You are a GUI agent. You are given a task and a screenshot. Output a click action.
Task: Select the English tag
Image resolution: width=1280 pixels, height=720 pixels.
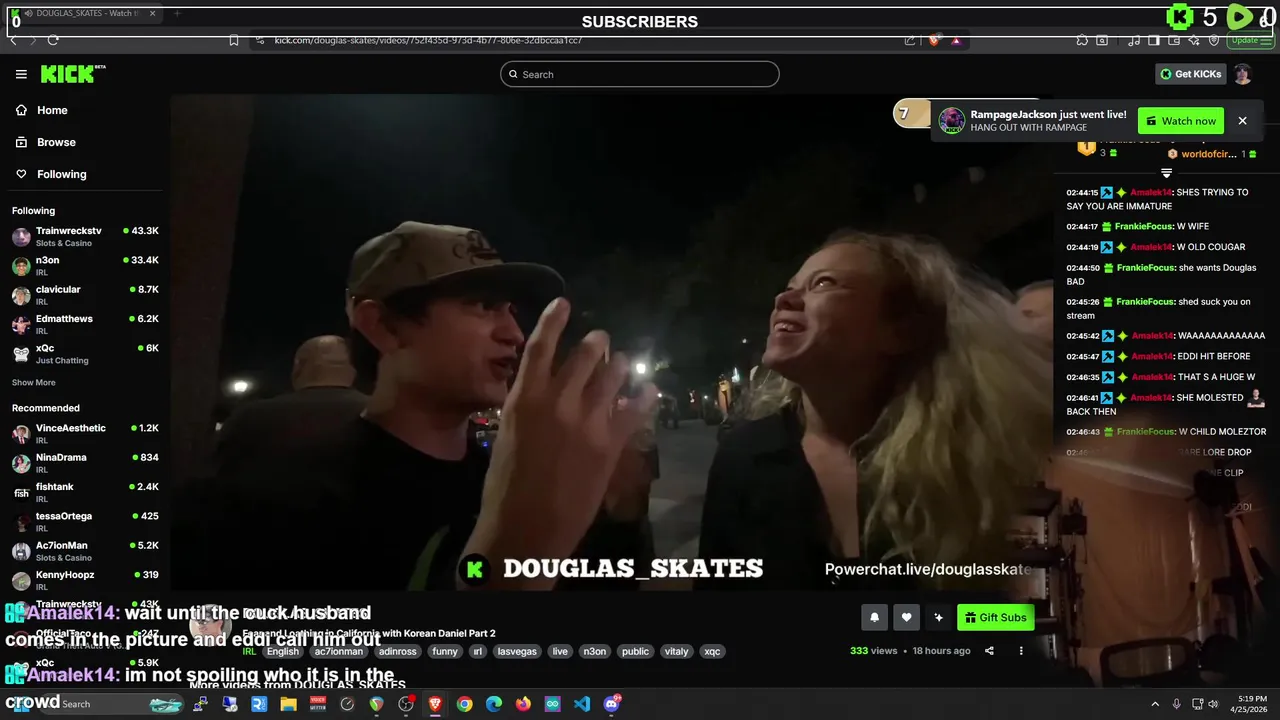coord(282,651)
